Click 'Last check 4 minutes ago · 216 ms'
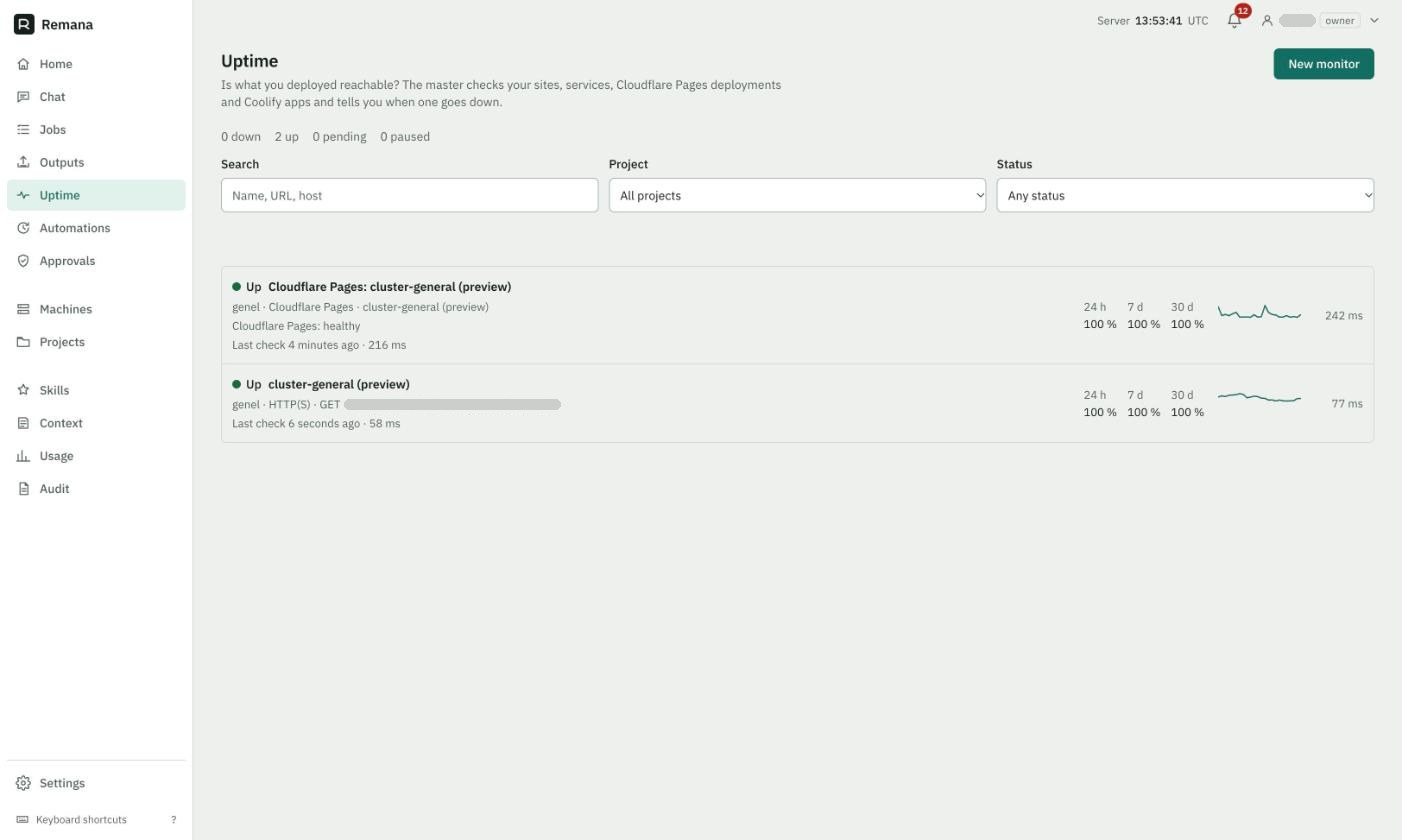The height and width of the screenshot is (840, 1402). (319, 345)
